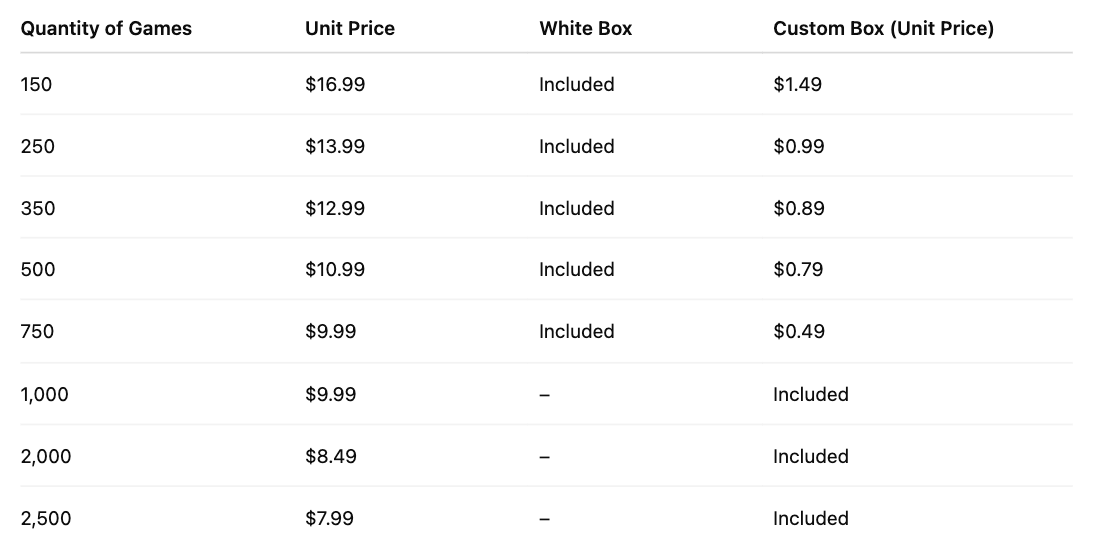Viewport: 1120px width, 555px height.
Task: Select the $0.99 custom box price
Action: [798, 147]
